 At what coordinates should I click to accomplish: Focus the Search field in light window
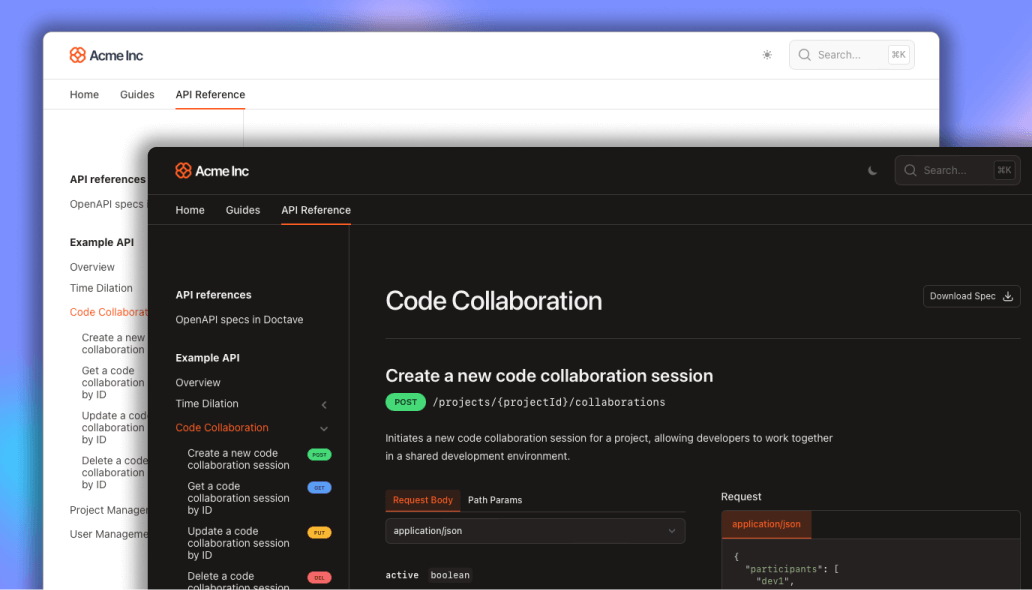pos(852,55)
